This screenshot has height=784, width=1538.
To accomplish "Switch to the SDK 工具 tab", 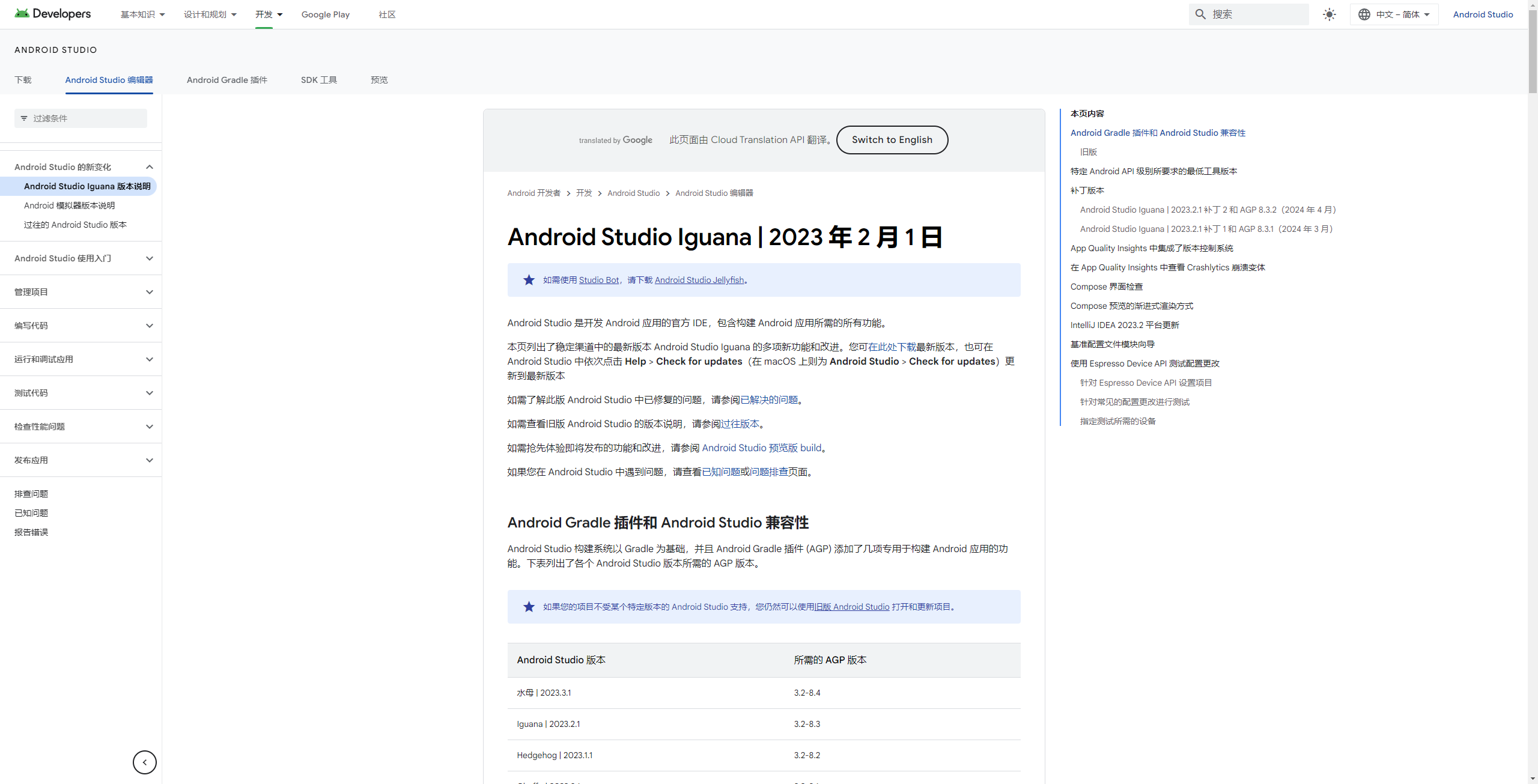I will pyautogui.click(x=319, y=80).
